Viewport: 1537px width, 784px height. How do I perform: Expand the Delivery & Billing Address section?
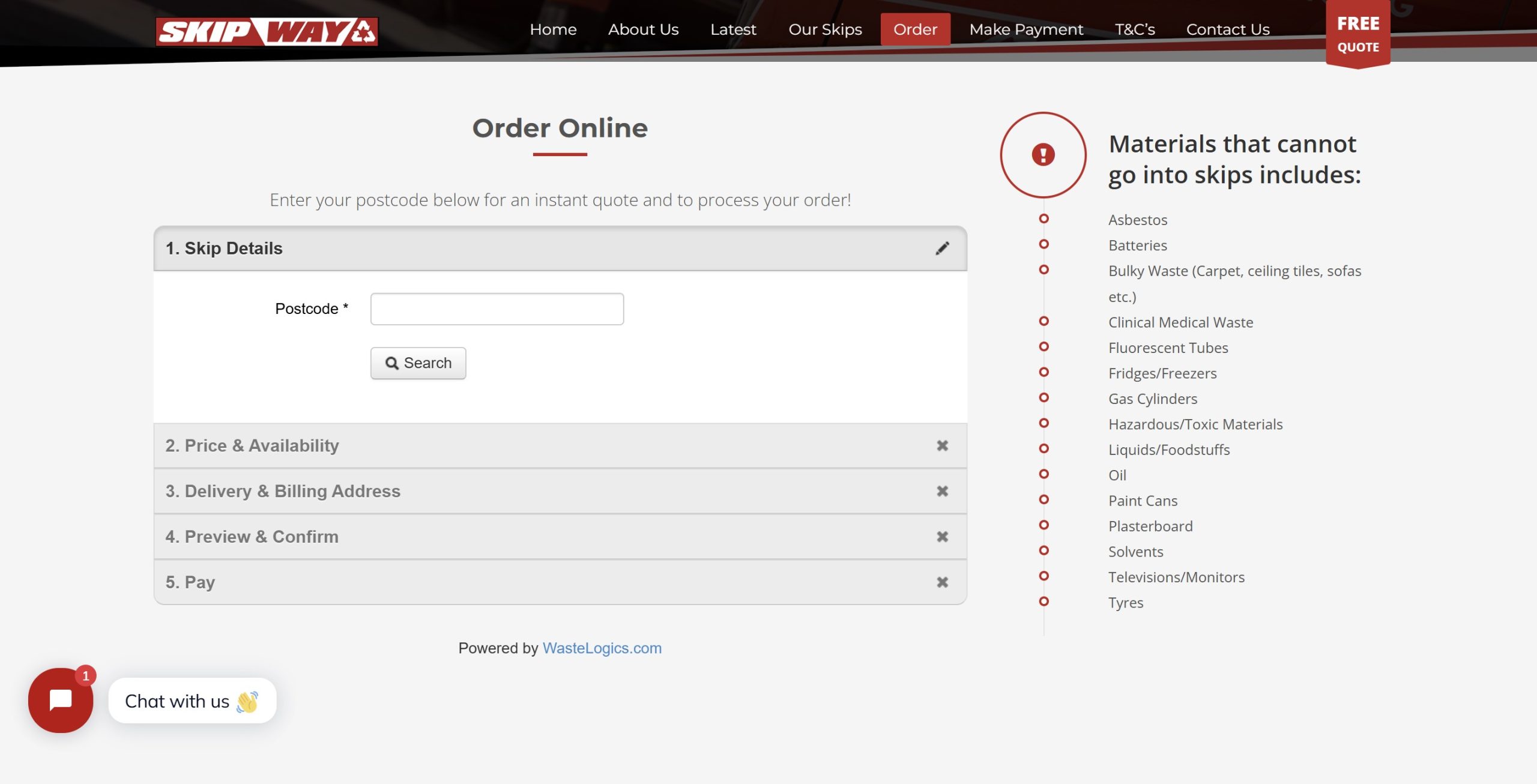[x=283, y=491]
